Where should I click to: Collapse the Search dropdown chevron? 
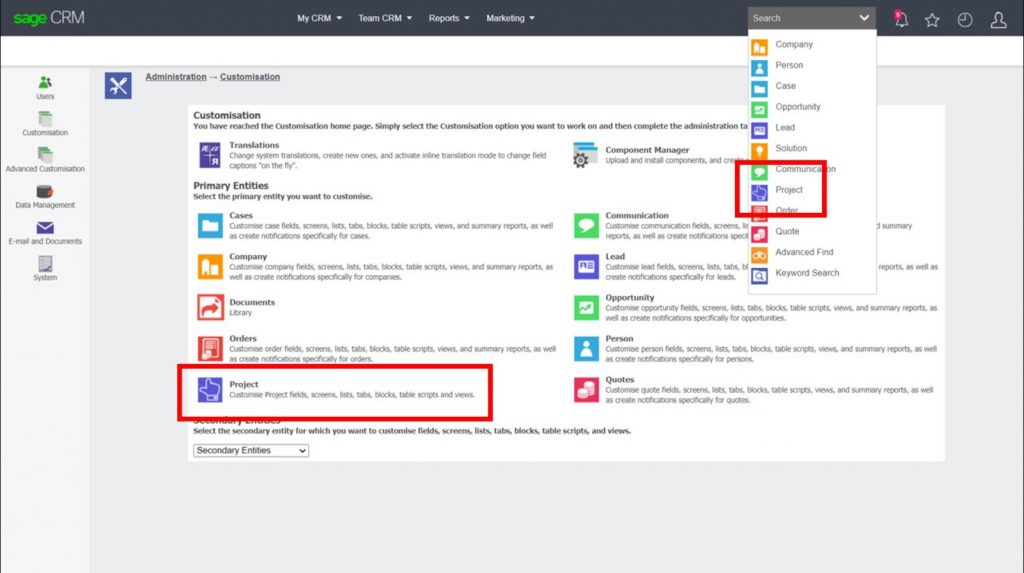864,18
